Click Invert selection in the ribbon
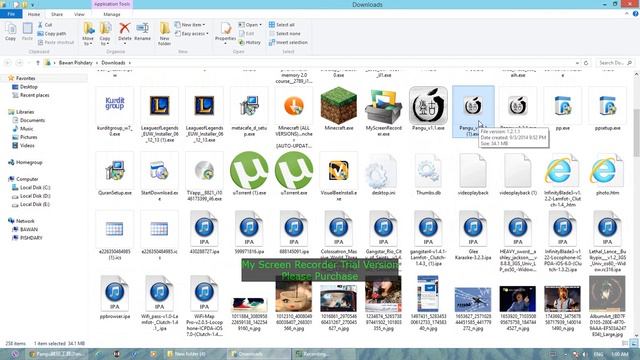The width and height of the screenshot is (640, 360). point(288,42)
